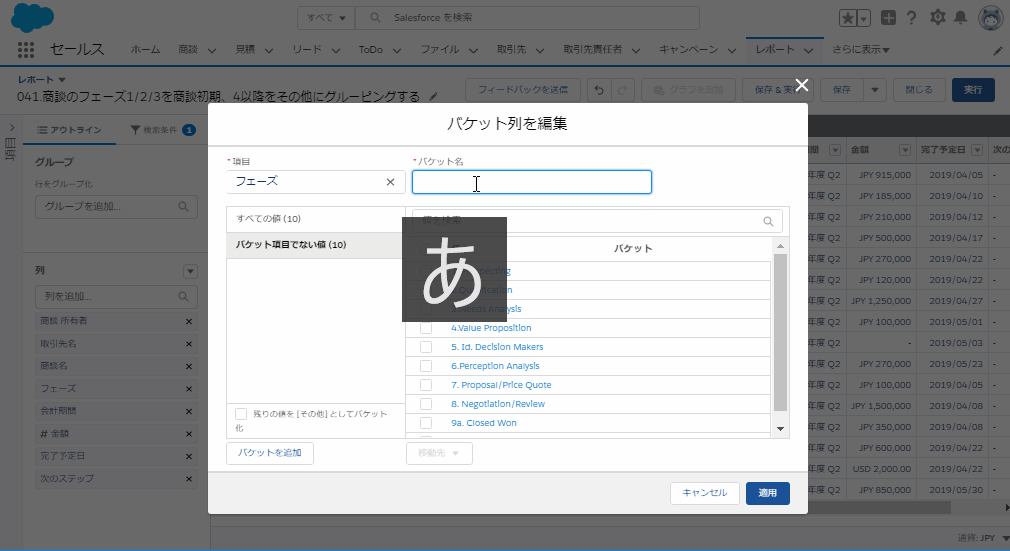Check the 6.Perception Analysis checkbox
Viewport: 1010px width, 551px height.
426,366
